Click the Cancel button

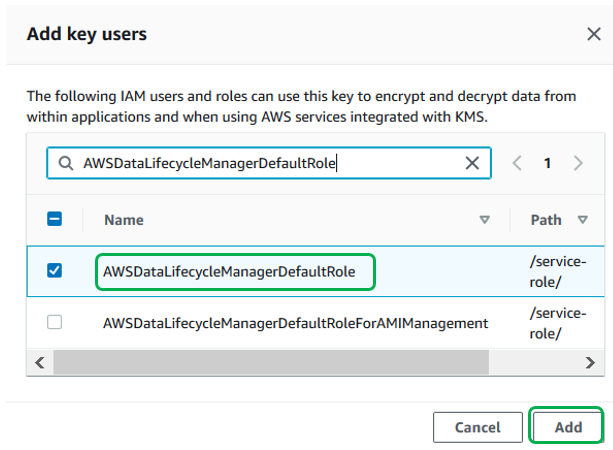pos(478,427)
